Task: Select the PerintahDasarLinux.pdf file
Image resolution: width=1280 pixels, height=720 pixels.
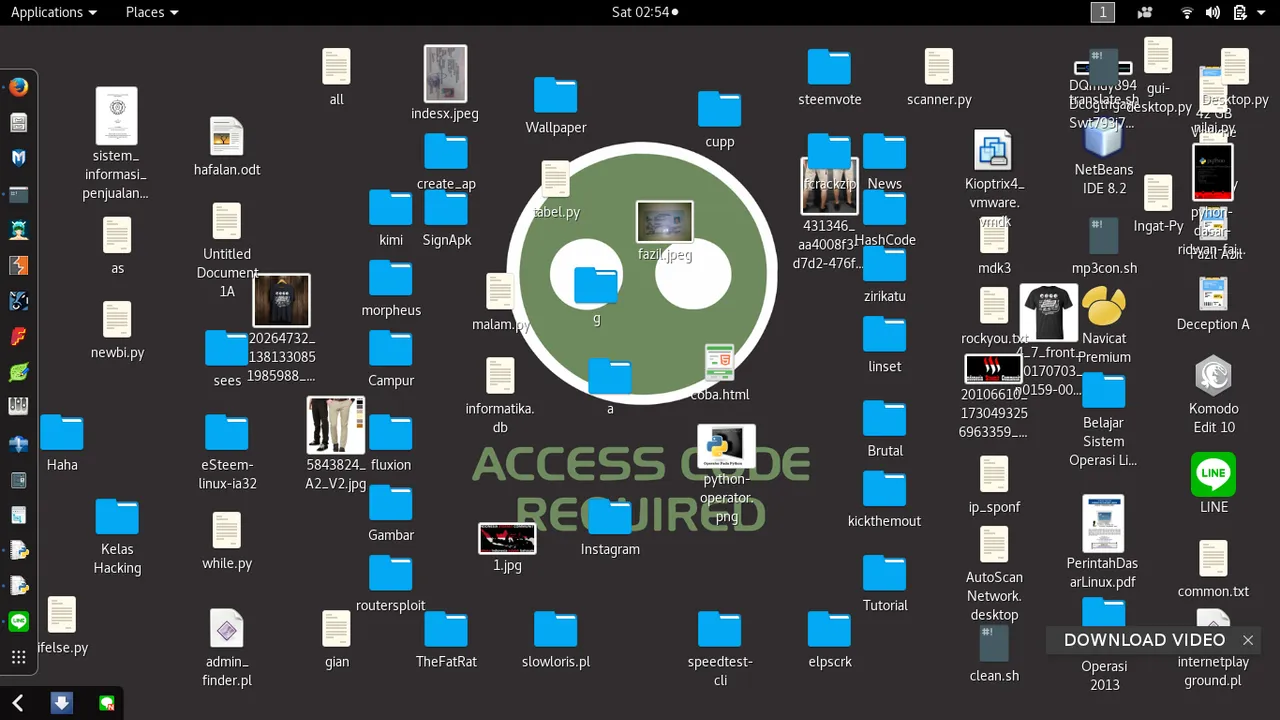Action: [1103, 524]
